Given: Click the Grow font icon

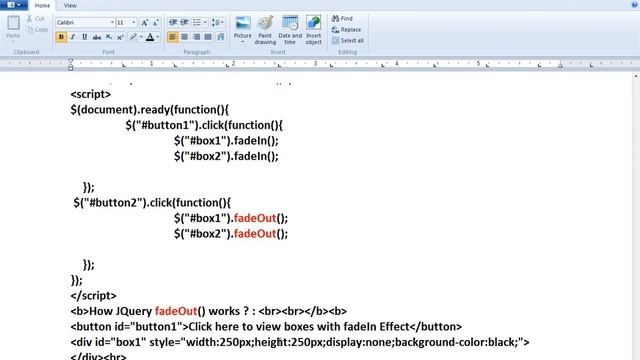Looking at the screenshot, I should [144, 23].
